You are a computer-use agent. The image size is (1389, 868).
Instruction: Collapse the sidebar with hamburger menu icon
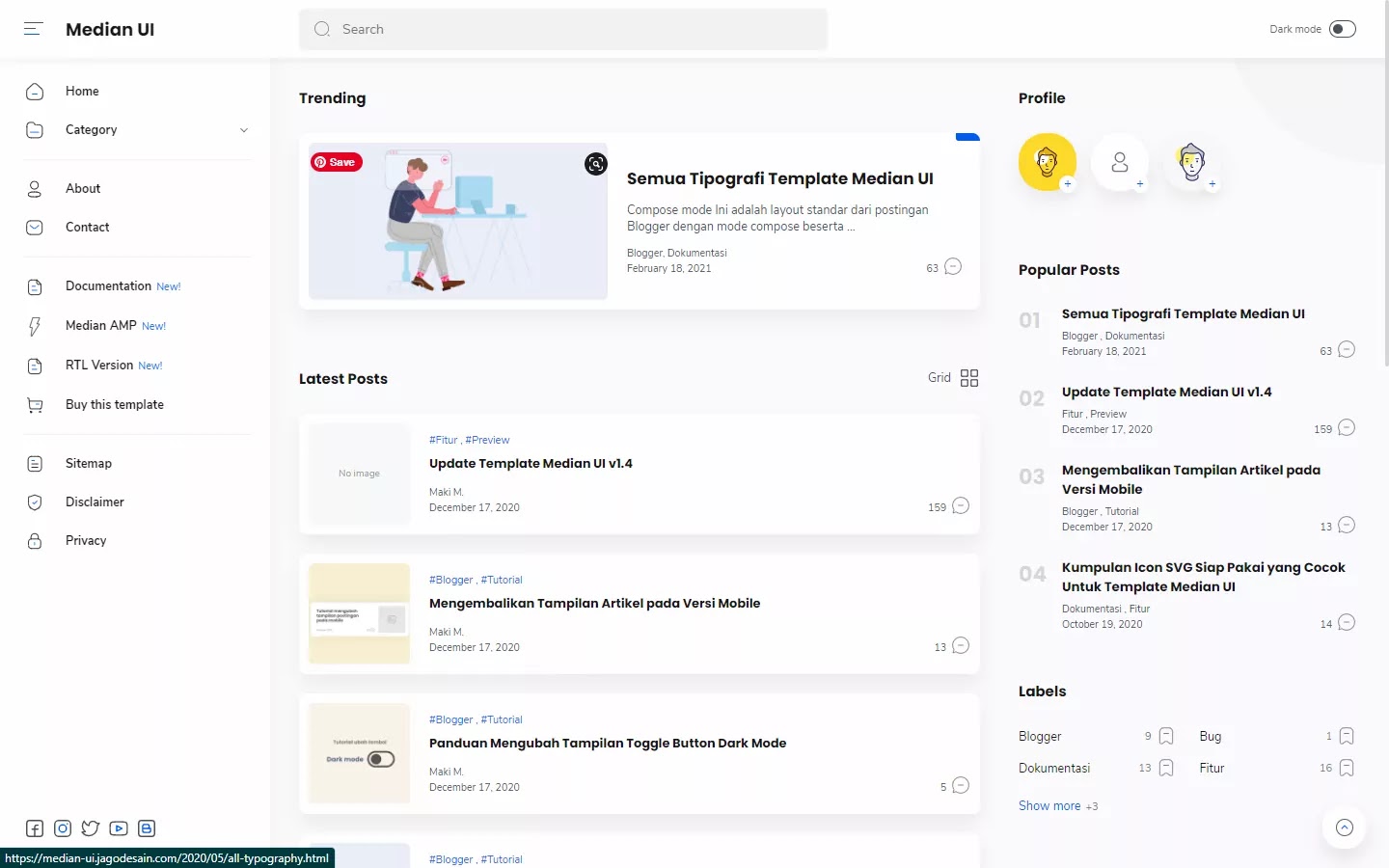point(34,29)
